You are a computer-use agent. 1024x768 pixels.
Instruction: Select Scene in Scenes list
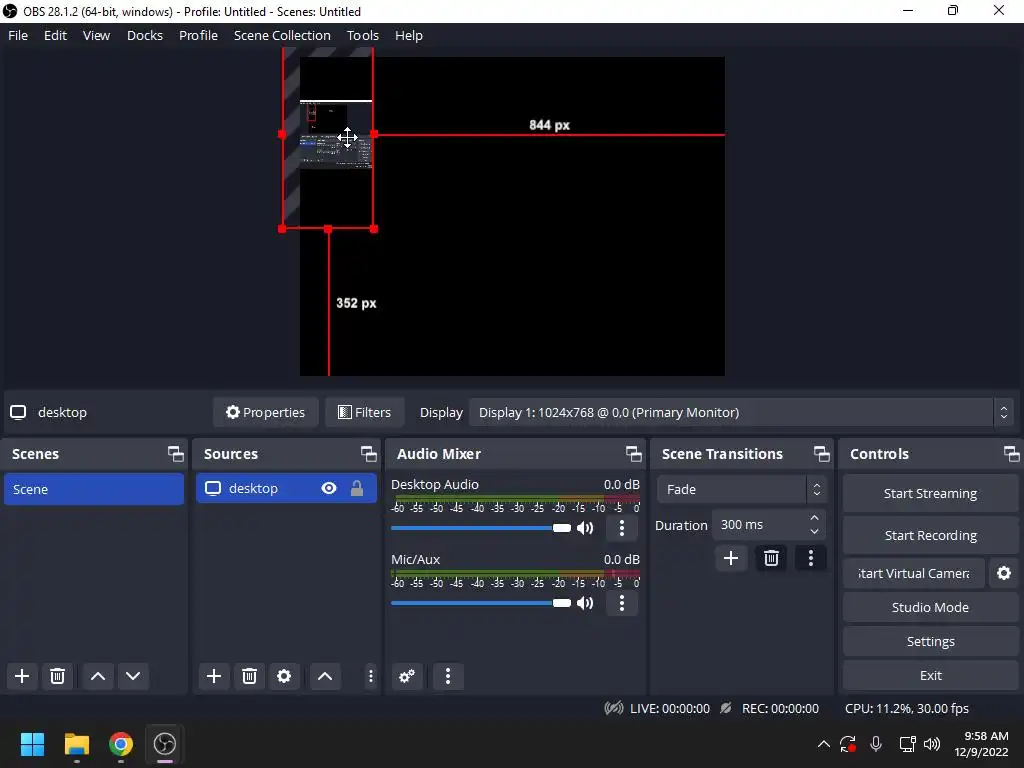click(x=94, y=489)
